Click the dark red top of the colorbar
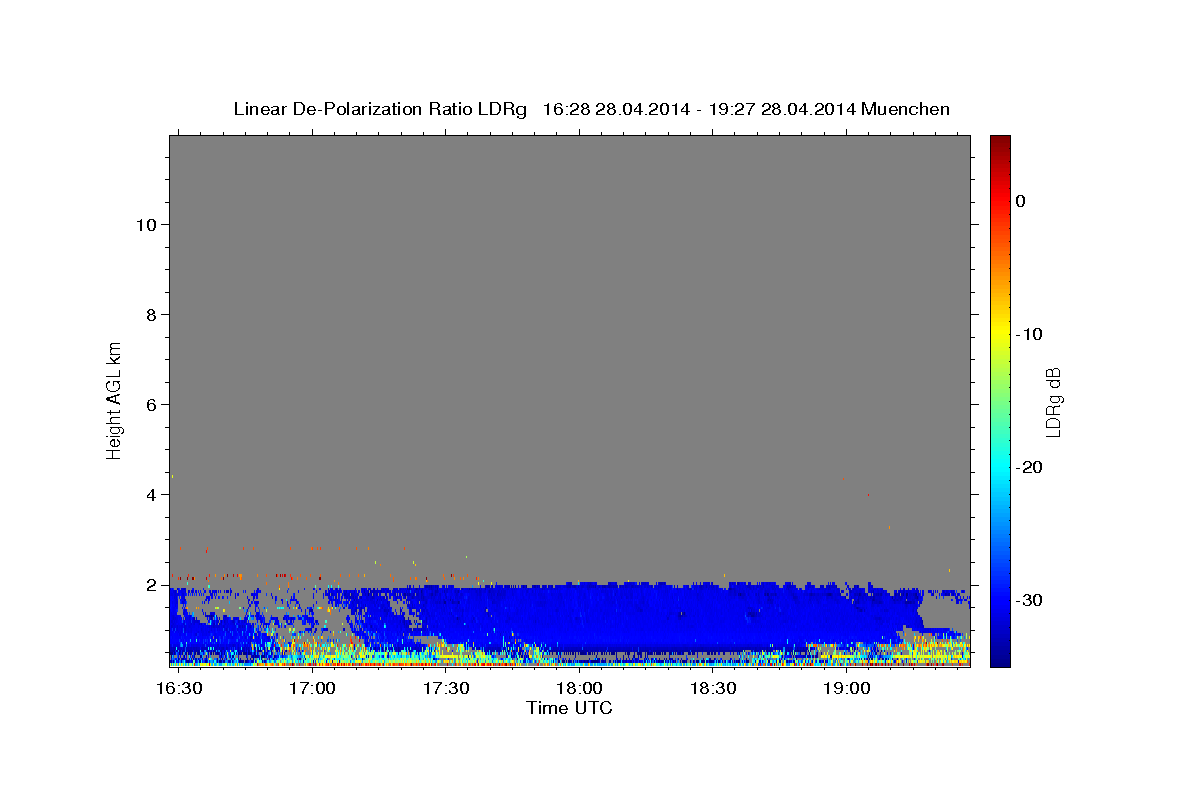 click(x=1000, y=143)
